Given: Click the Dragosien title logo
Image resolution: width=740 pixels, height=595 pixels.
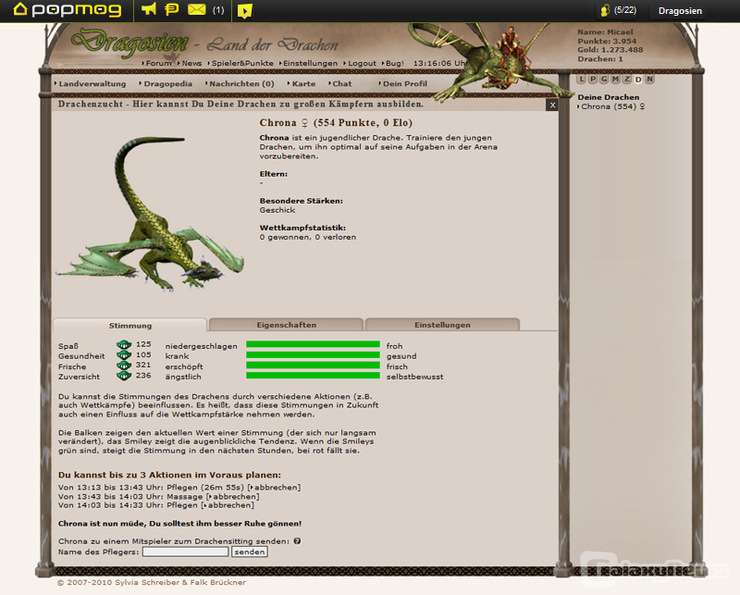Looking at the screenshot, I should [x=129, y=43].
